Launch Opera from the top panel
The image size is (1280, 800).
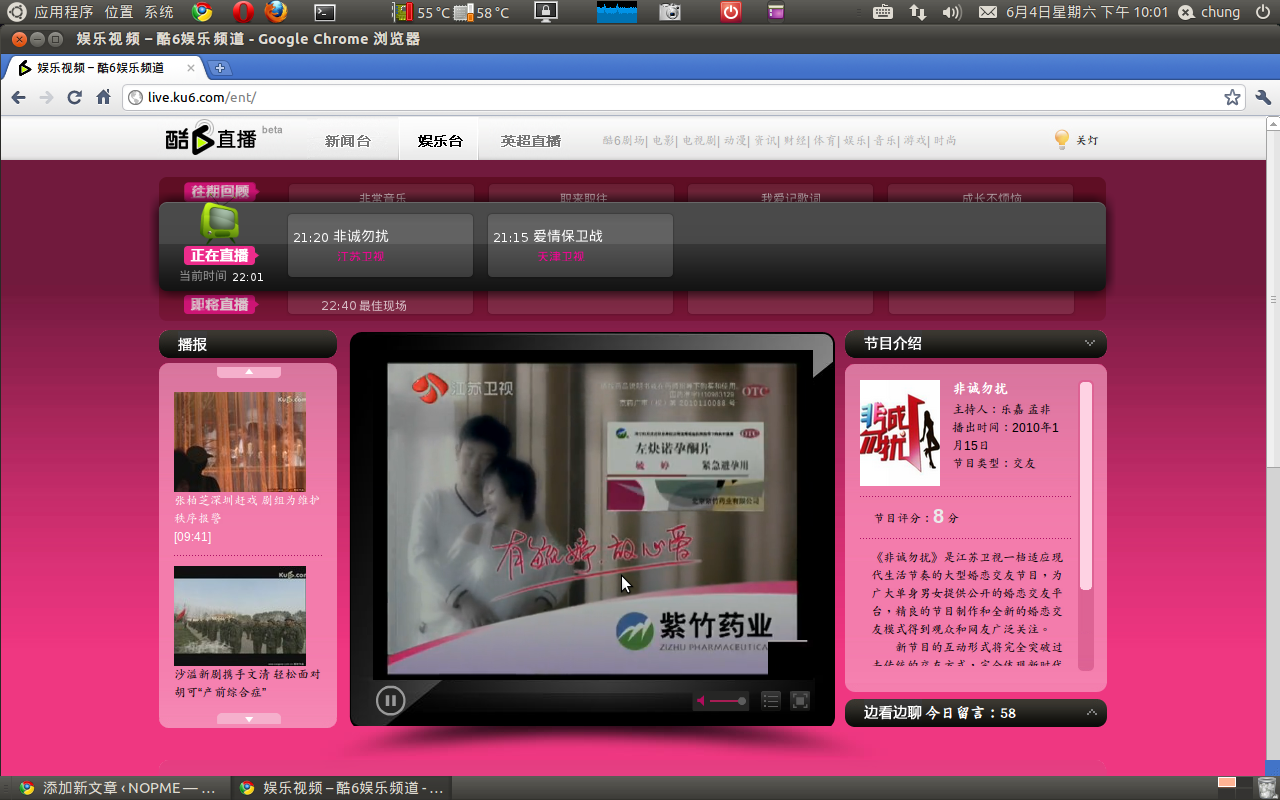point(243,12)
